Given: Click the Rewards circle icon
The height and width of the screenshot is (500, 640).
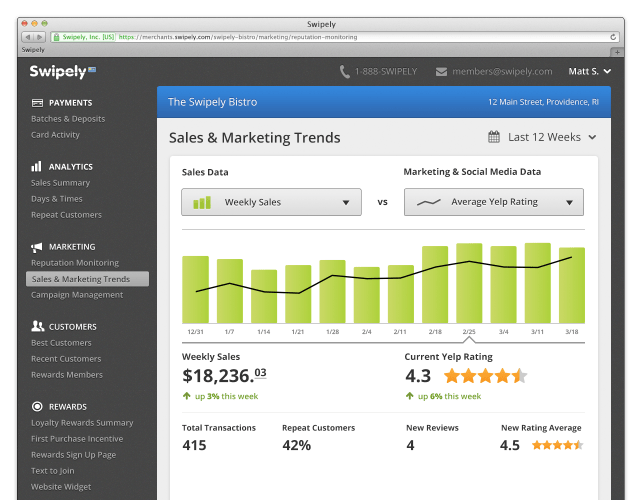Looking at the screenshot, I should tap(37, 407).
